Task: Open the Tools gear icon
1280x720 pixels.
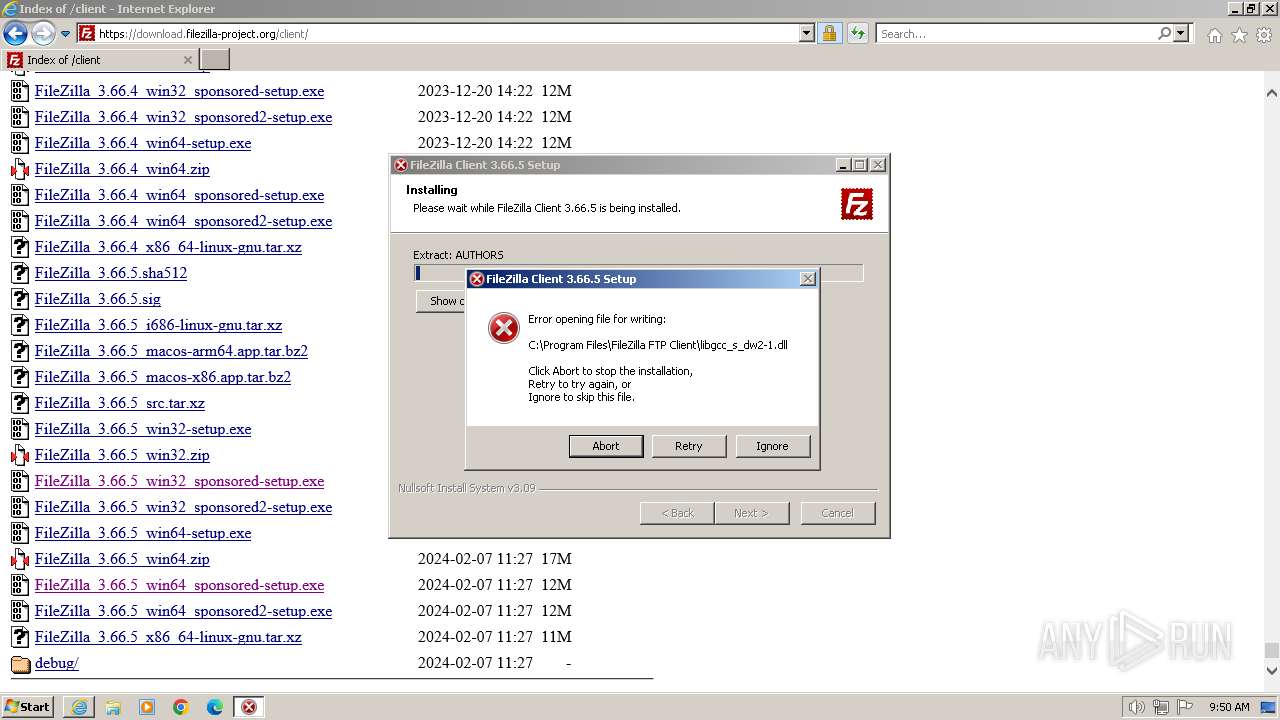Action: click(x=1264, y=35)
